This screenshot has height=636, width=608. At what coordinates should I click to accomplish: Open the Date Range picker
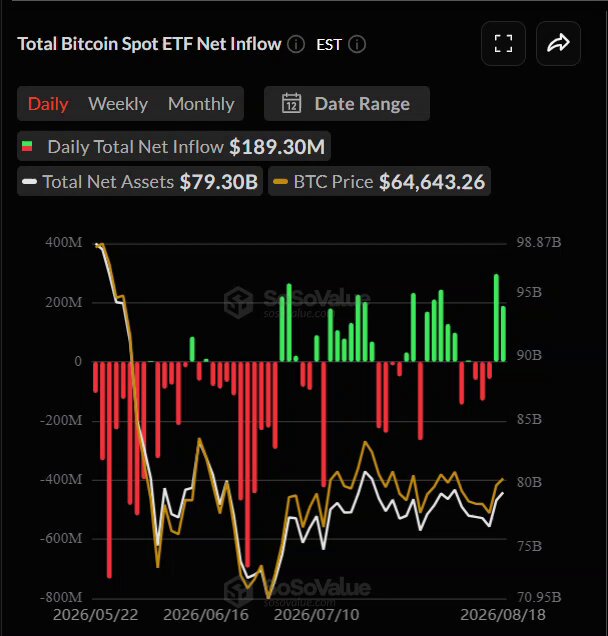pyautogui.click(x=347, y=103)
